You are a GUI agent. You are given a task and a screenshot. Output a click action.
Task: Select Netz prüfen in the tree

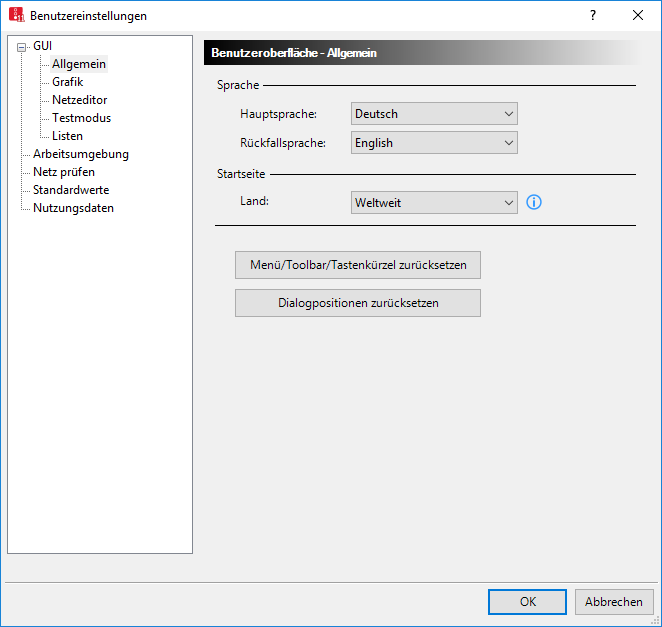pyautogui.click(x=64, y=172)
